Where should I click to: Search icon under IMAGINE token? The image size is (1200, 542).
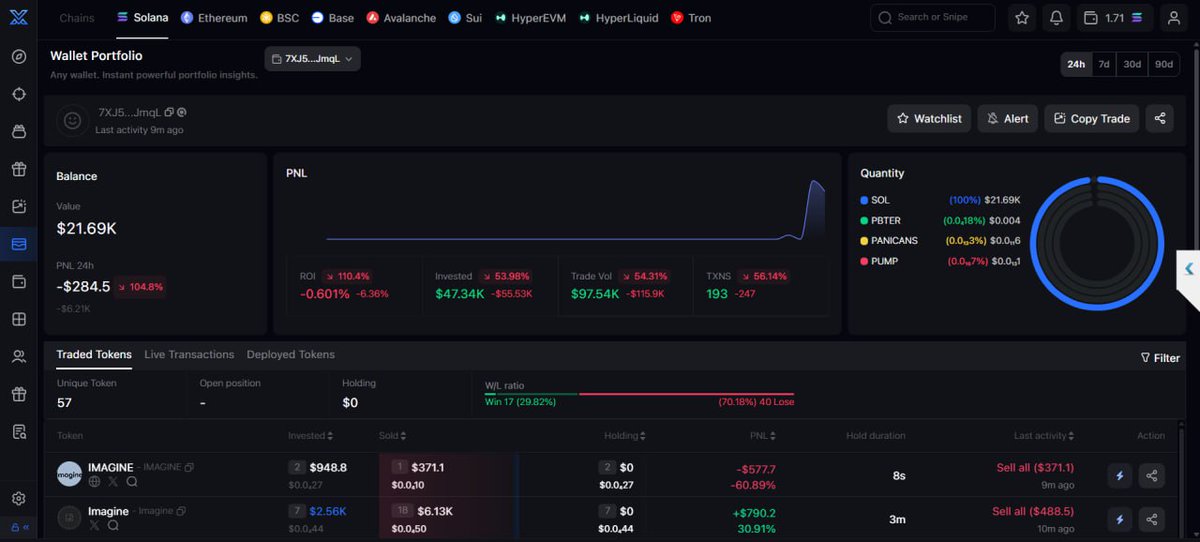[132, 482]
